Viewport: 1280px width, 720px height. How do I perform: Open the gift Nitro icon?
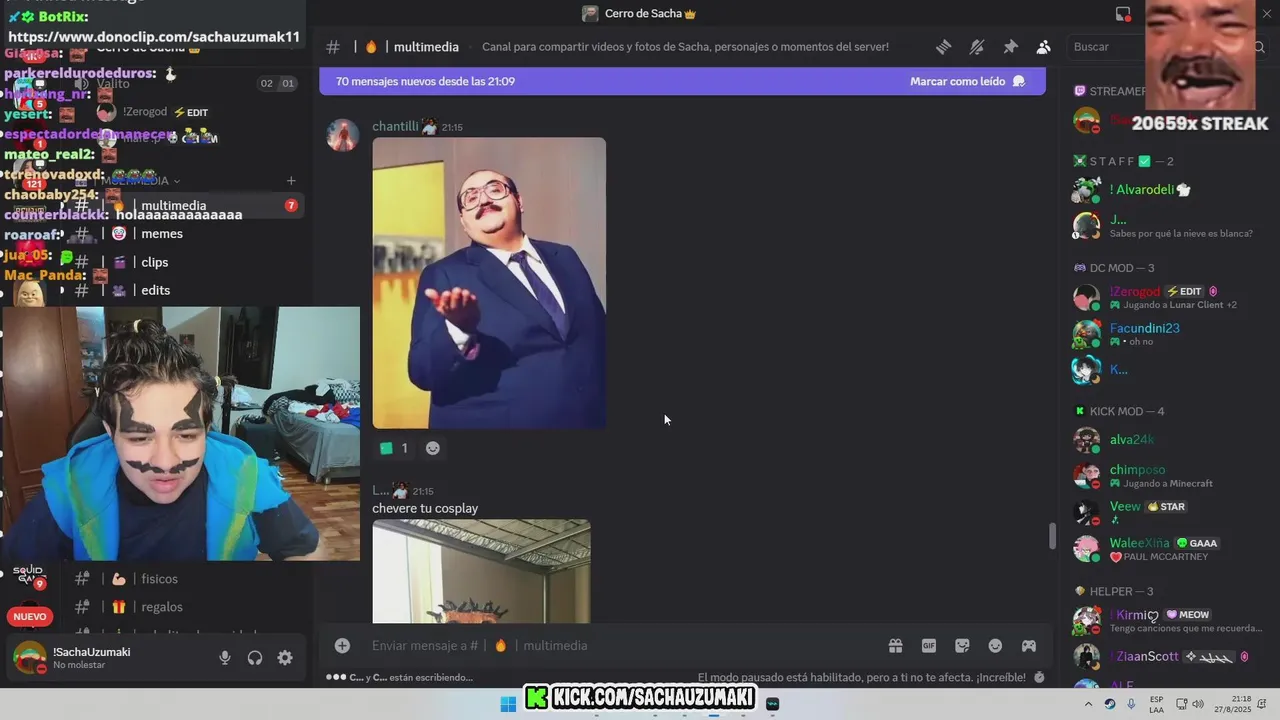pyautogui.click(x=895, y=646)
